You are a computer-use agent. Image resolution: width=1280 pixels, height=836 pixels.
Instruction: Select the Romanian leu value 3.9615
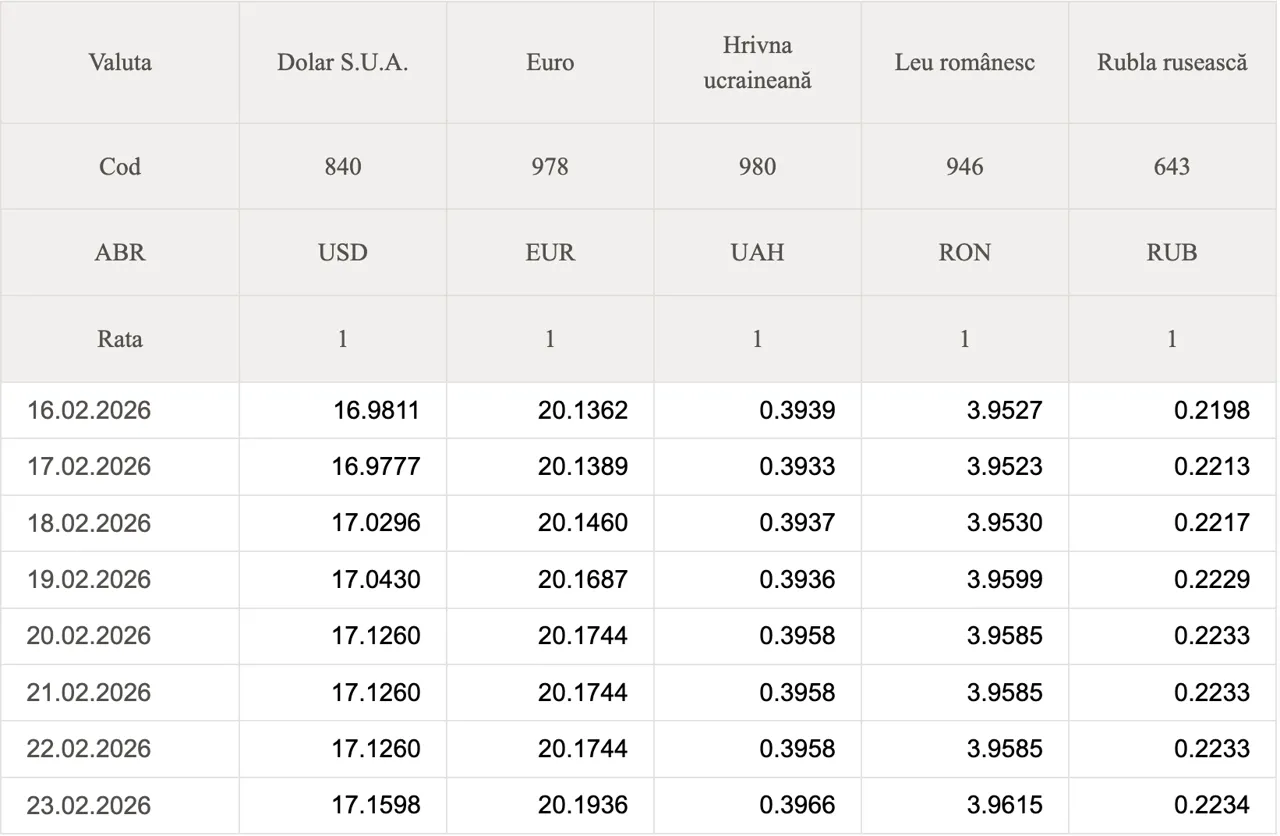coord(1004,805)
